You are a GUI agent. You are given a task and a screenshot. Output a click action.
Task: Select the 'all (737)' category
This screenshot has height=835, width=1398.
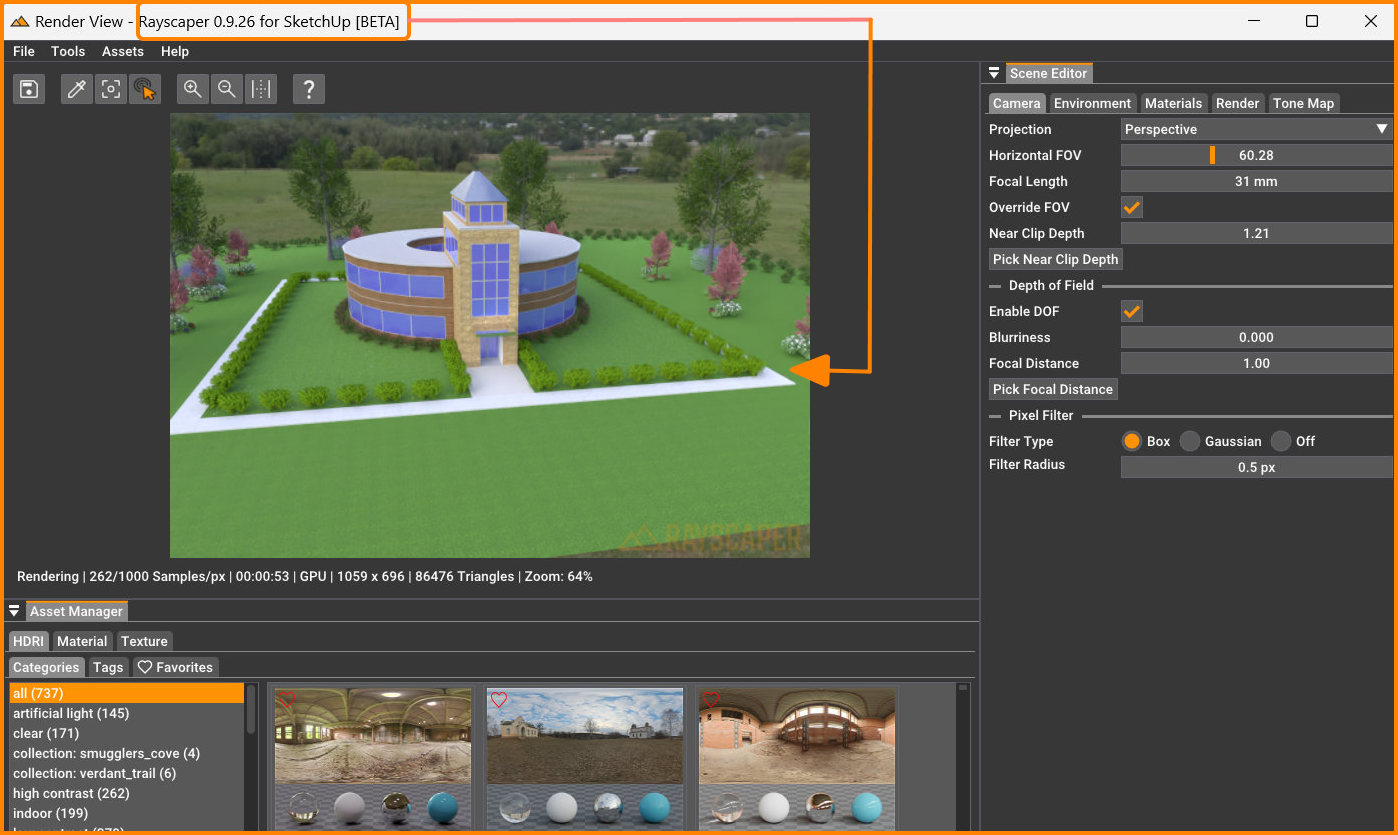126,693
